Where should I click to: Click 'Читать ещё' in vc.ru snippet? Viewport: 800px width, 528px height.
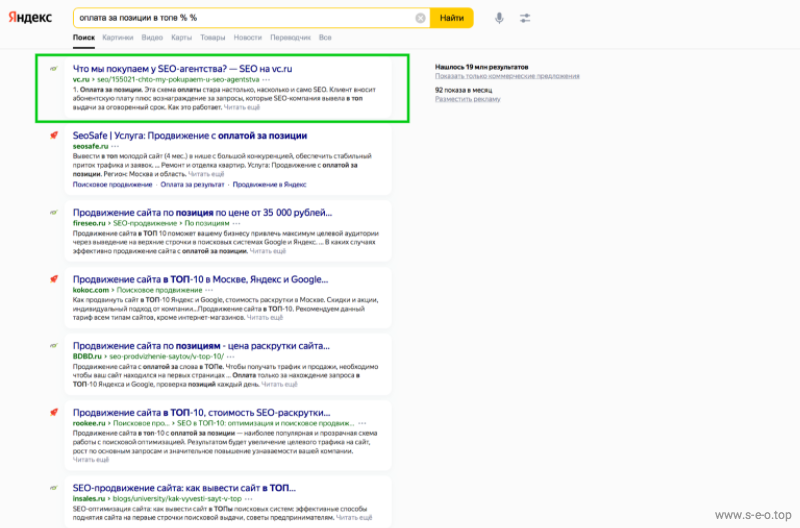click(242, 107)
